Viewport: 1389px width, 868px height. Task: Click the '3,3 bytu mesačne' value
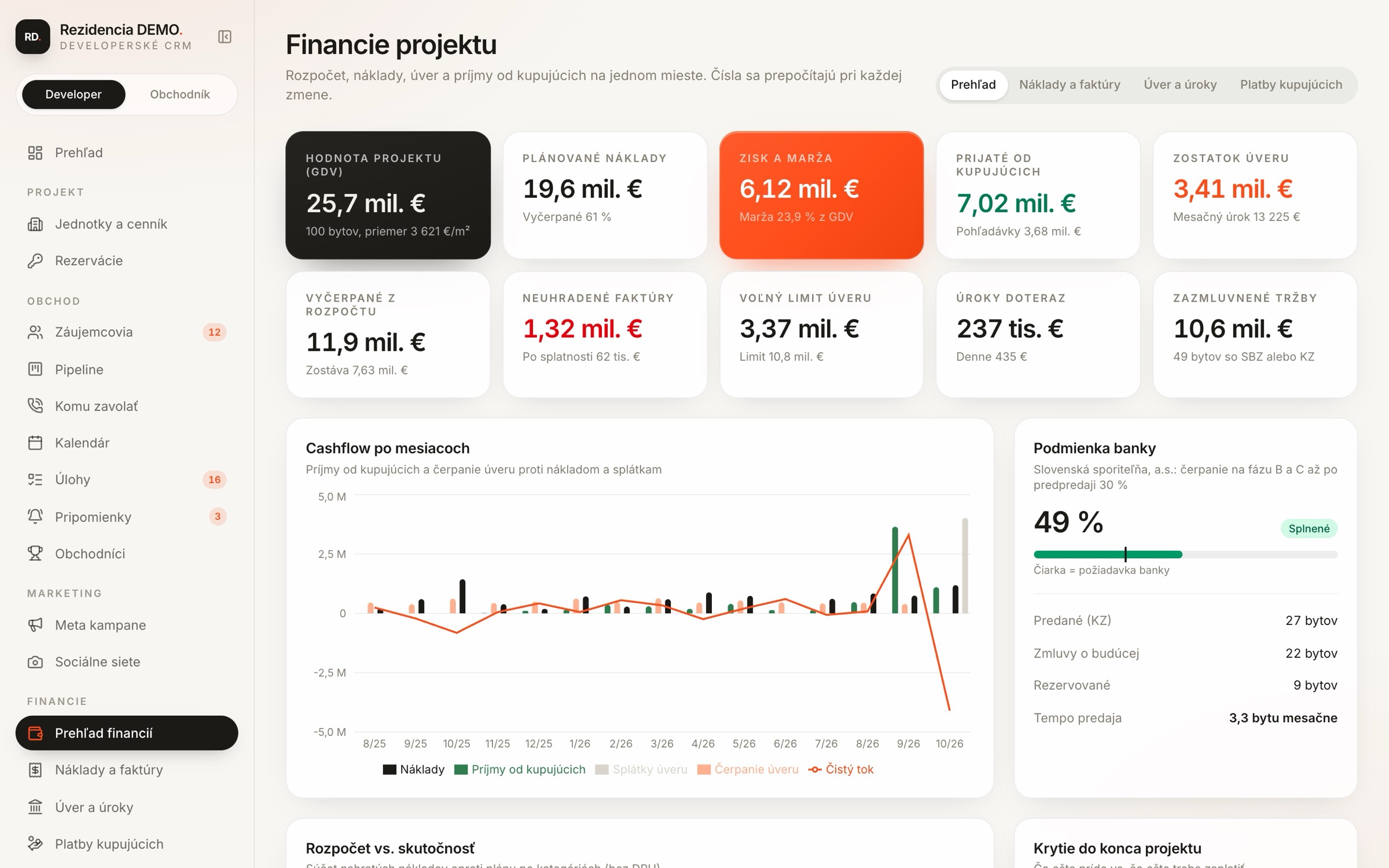(1283, 718)
